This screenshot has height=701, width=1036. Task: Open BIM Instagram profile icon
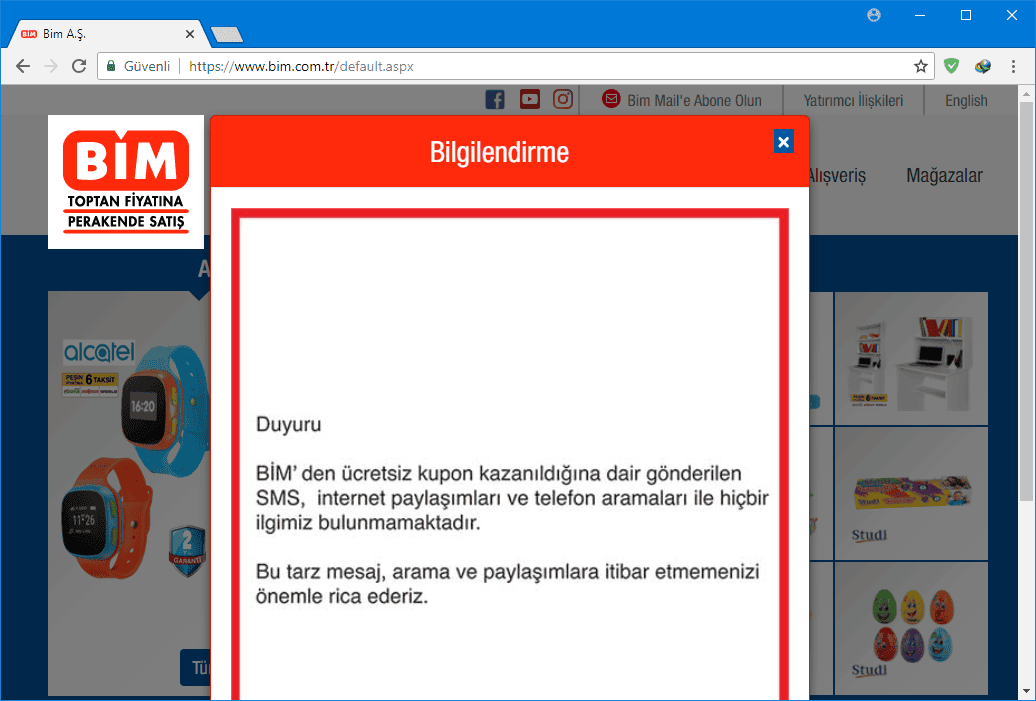click(563, 99)
